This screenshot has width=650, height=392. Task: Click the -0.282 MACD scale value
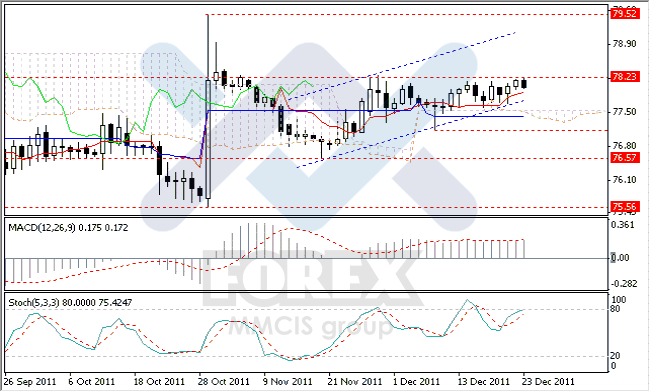623,284
